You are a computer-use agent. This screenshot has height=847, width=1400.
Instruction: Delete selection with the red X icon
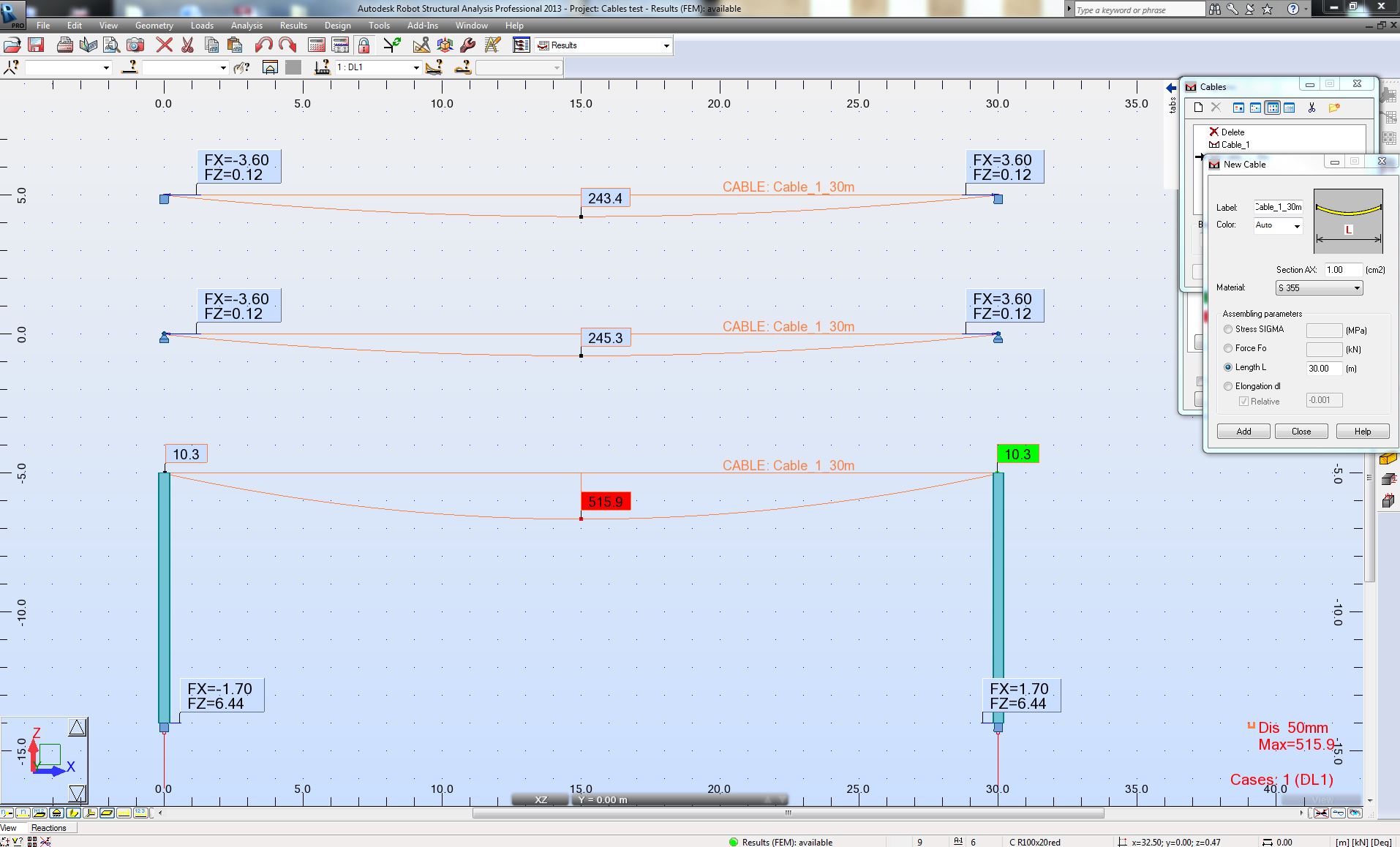[165, 45]
